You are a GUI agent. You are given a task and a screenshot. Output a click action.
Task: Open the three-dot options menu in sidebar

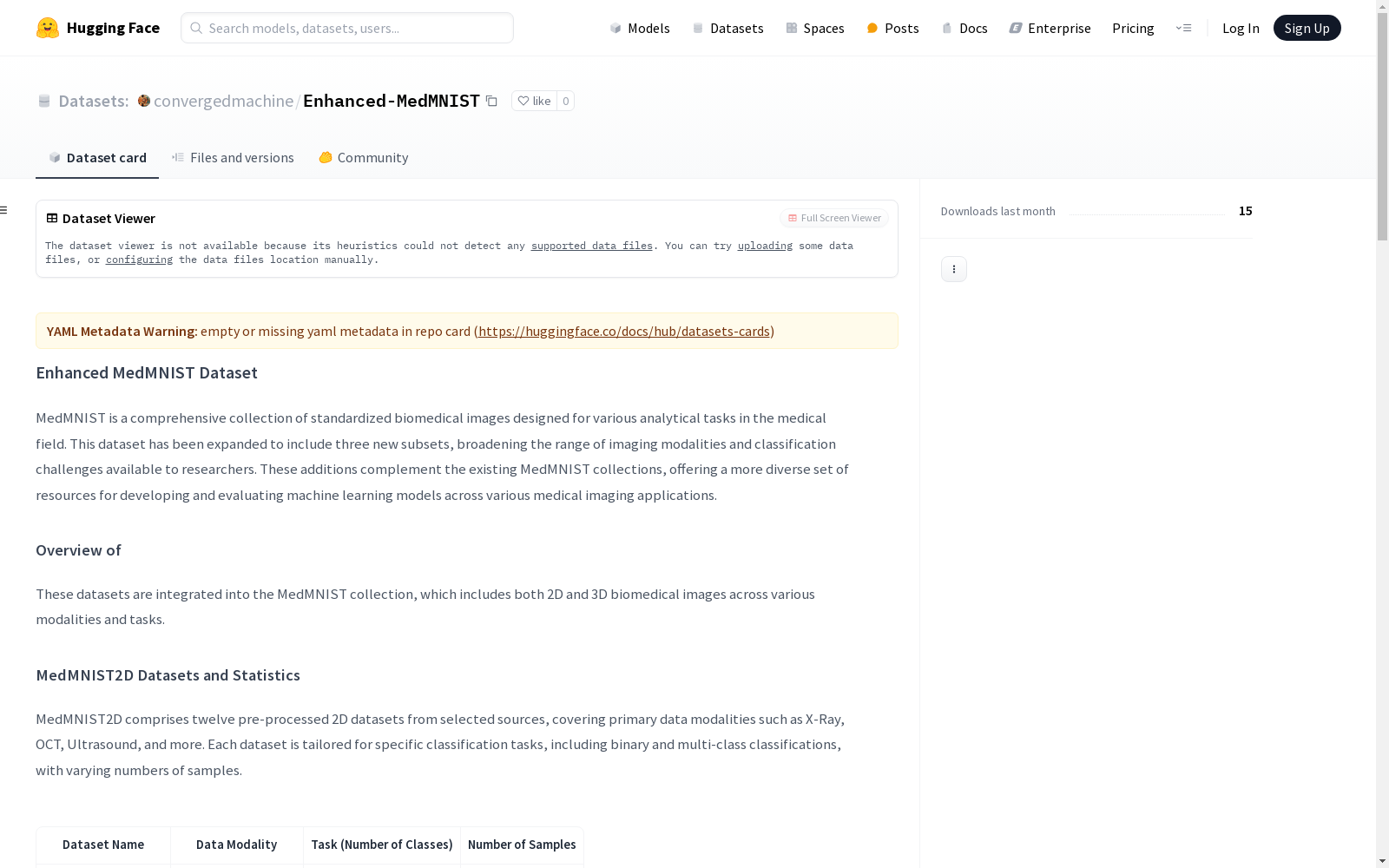954,269
